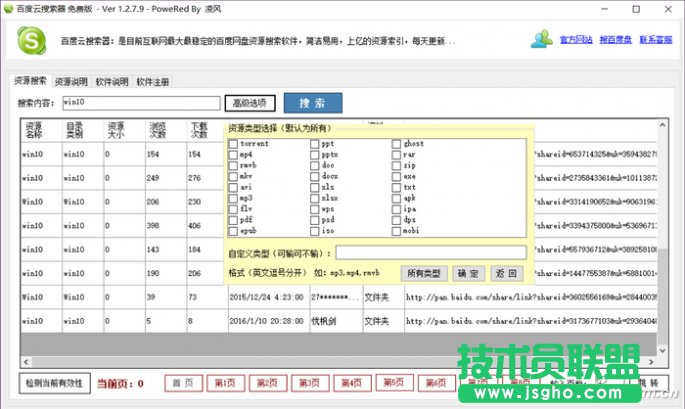Check the iso checkbox
685x409 pixels.
[x=315, y=231]
